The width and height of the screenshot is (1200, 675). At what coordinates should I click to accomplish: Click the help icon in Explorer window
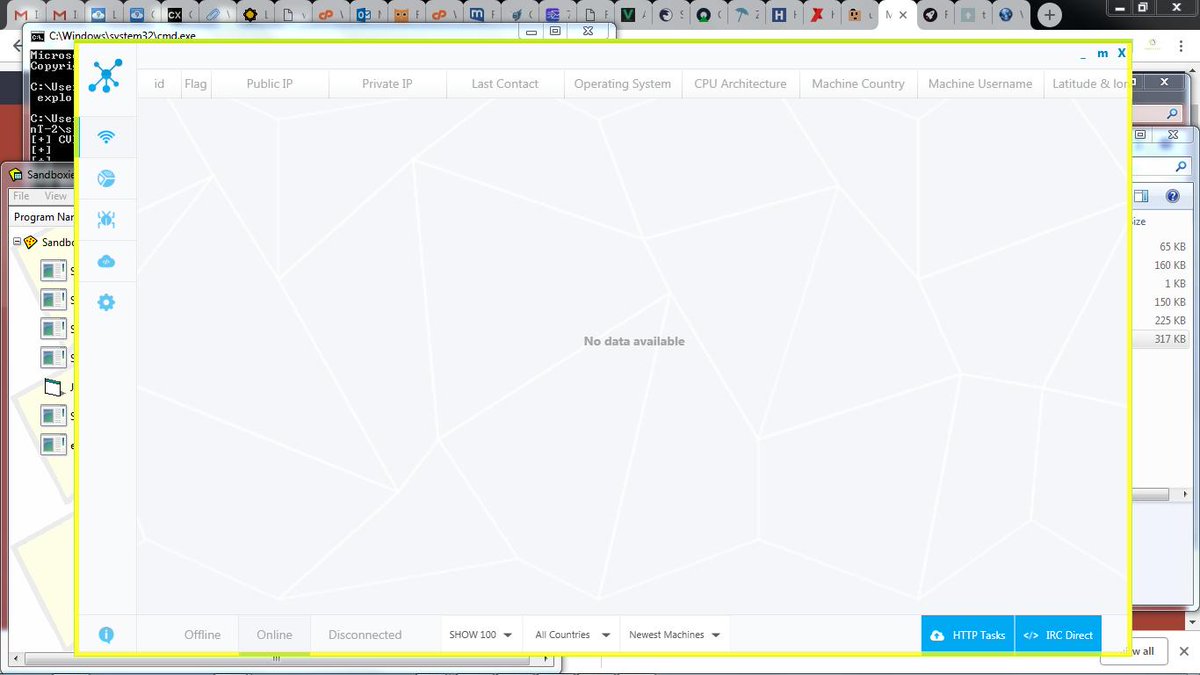1173,197
